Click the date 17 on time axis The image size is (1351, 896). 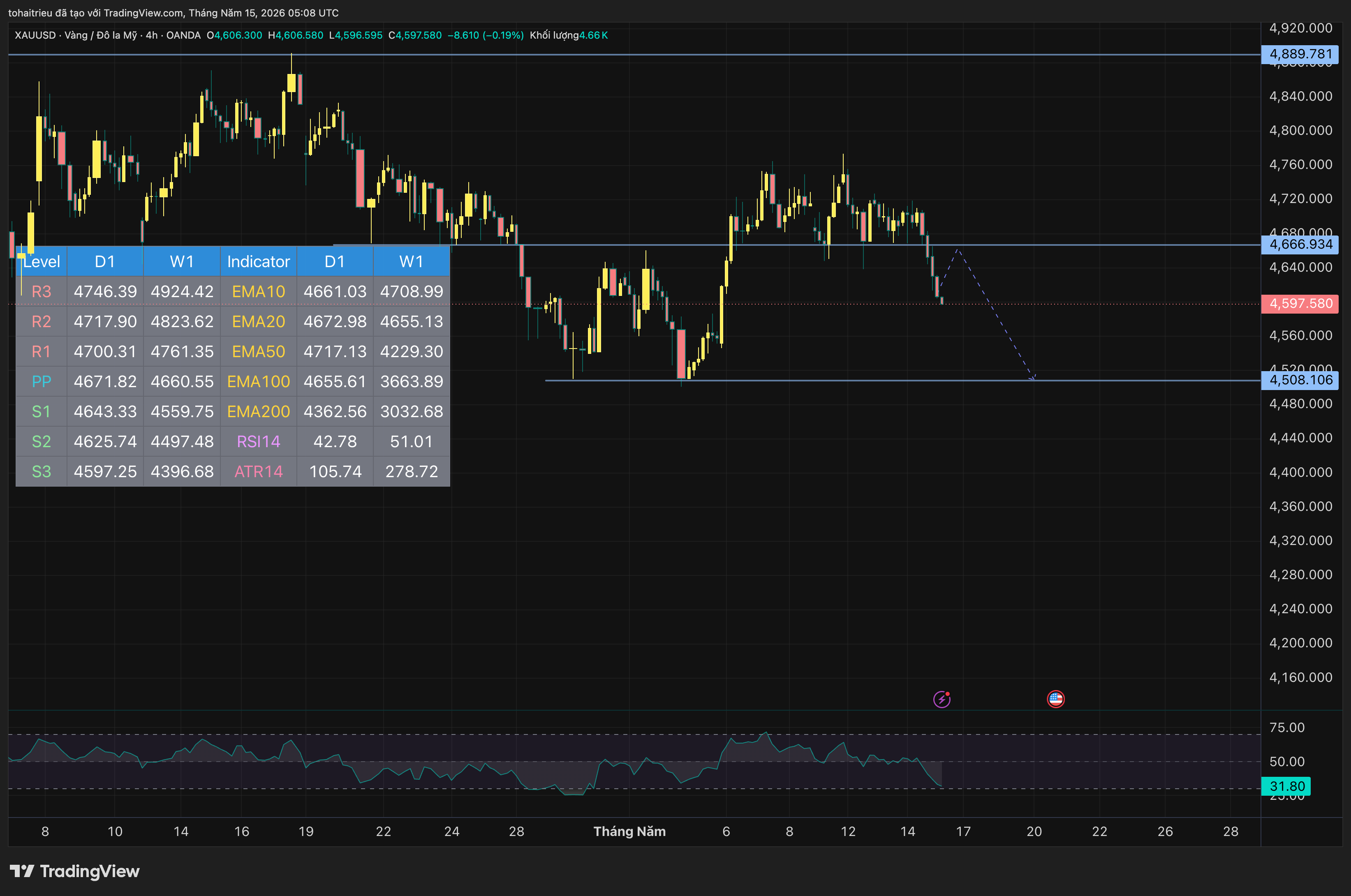coord(963,831)
